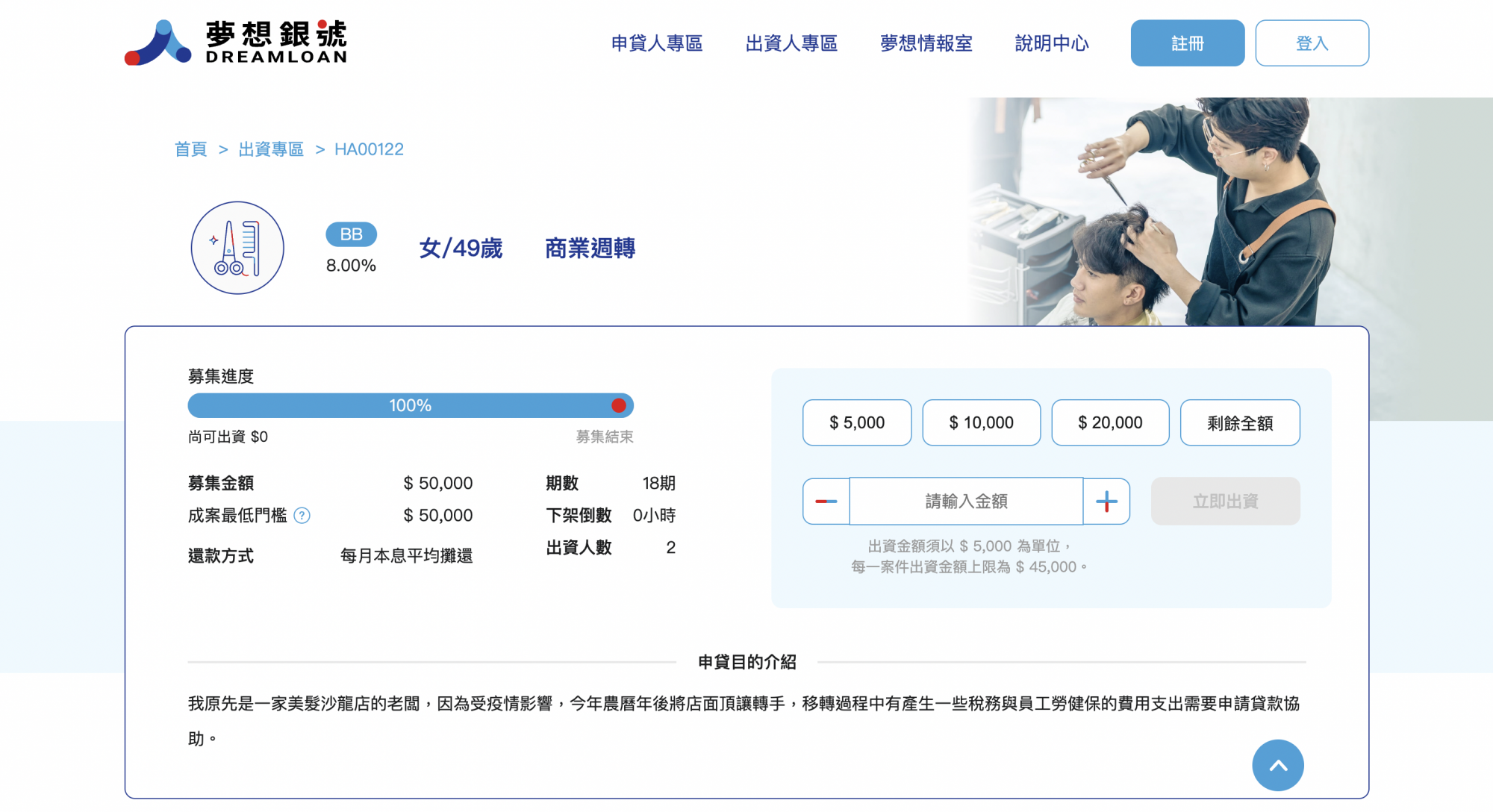Click the 0小時 countdown value
Screen dimensions: 1493x812
654,515
